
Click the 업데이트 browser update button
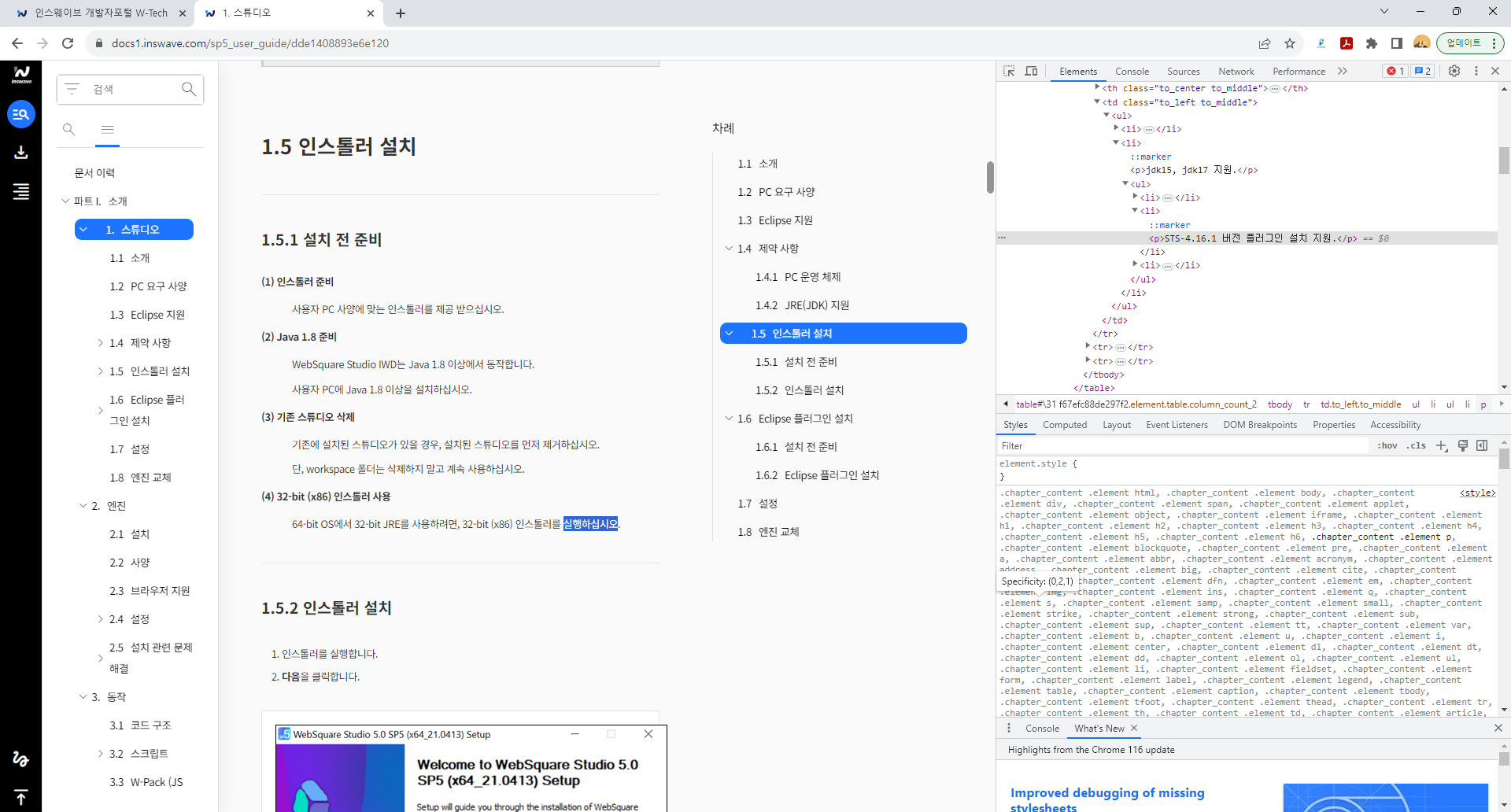(1470, 43)
